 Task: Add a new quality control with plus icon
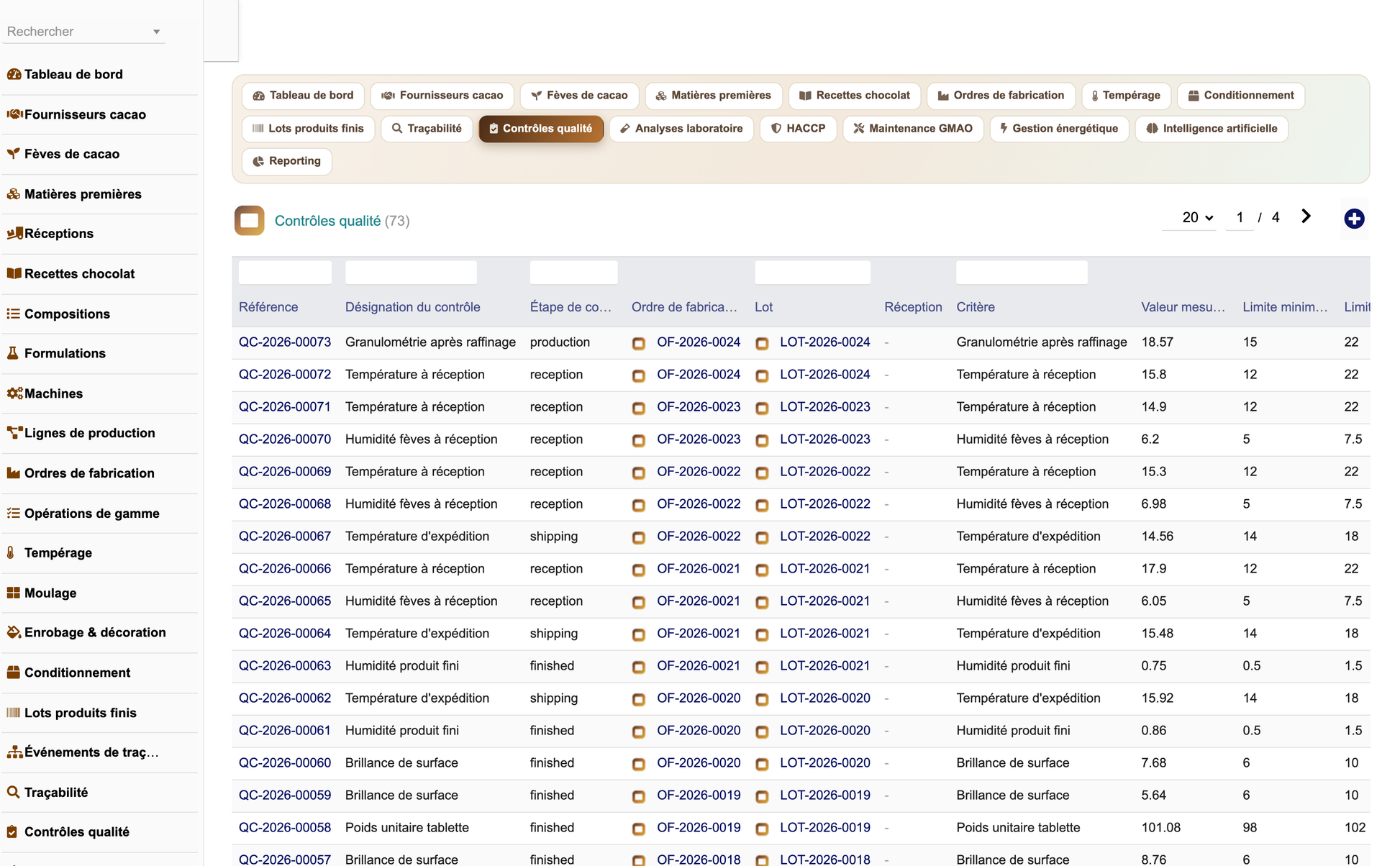(1354, 219)
